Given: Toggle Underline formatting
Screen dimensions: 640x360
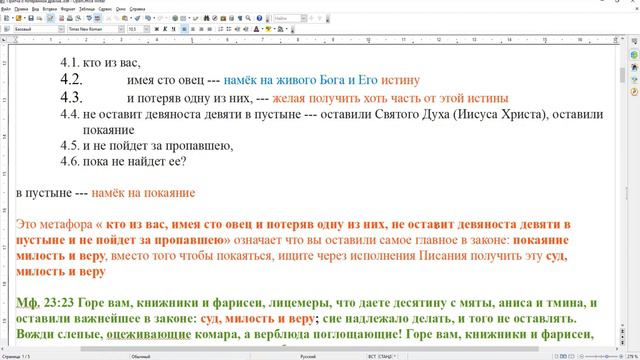Looking at the screenshot, I should [173, 29].
